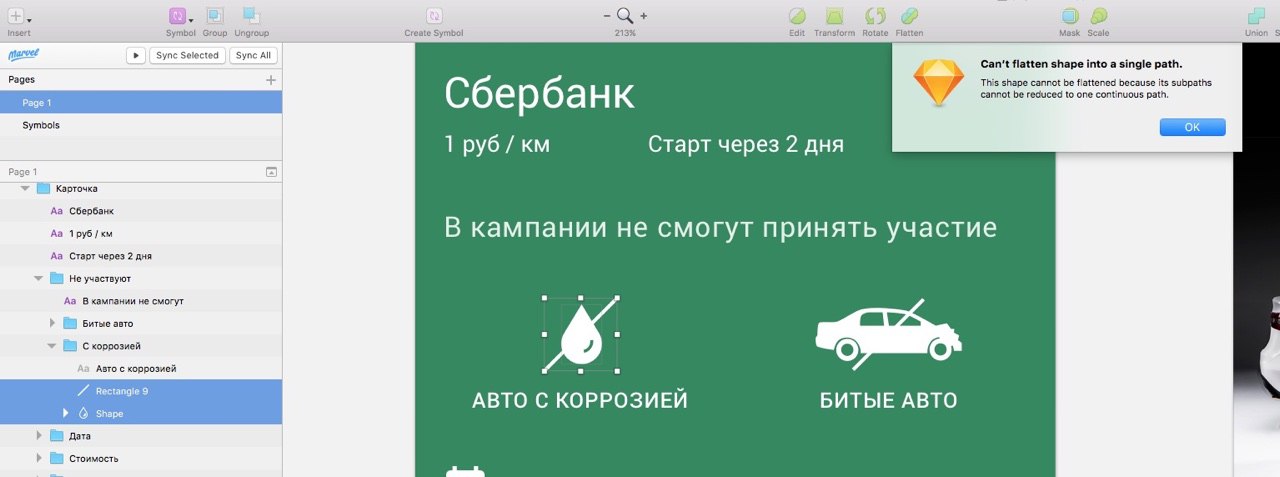The height and width of the screenshot is (477, 1280).
Task: Collapse the Карточка group
Action: 25,188
